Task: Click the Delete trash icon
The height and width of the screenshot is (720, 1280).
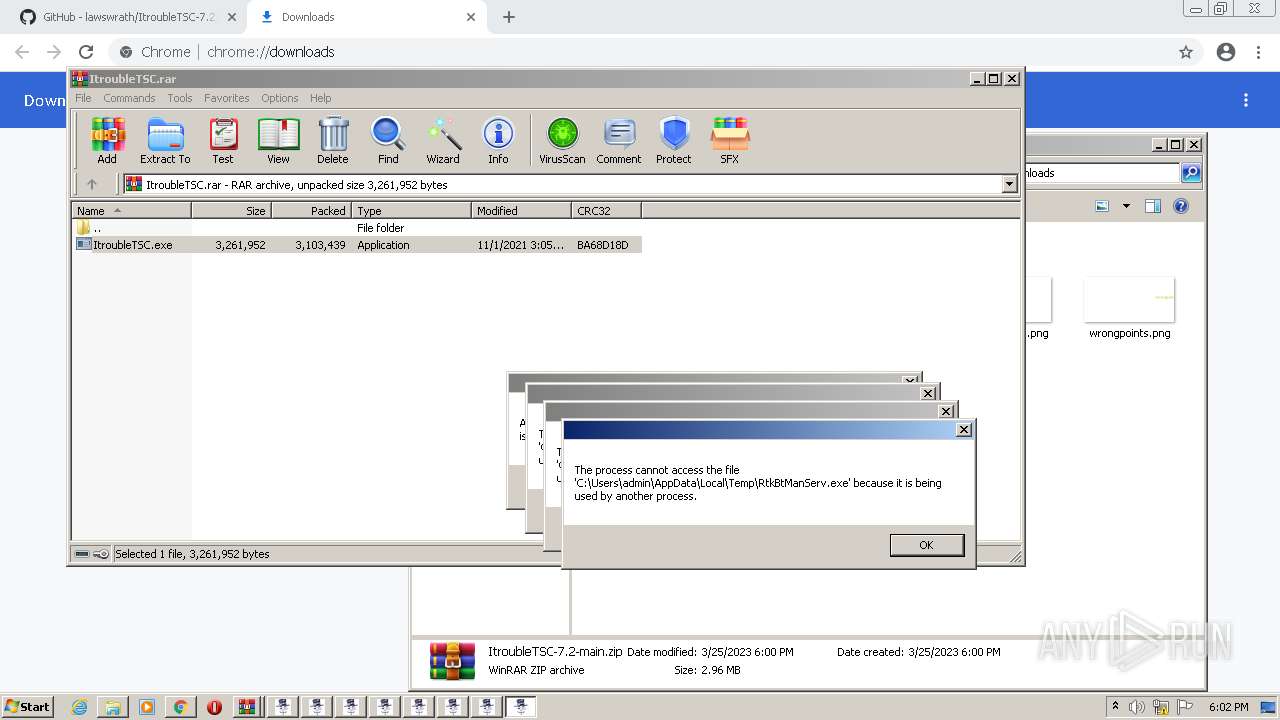Action: [333, 140]
